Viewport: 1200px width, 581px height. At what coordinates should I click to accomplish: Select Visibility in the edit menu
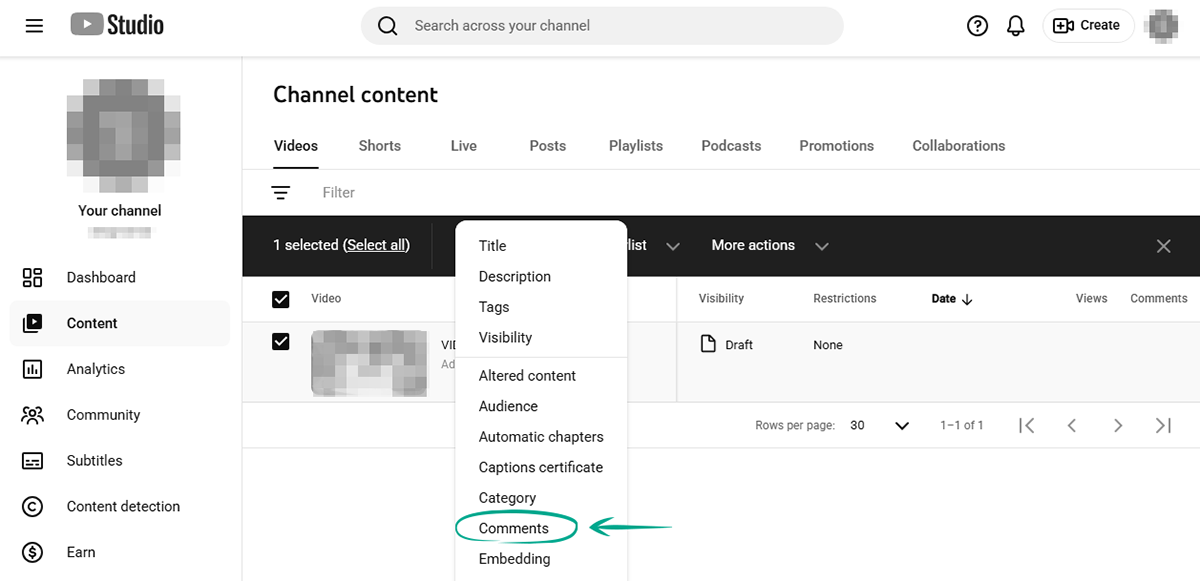point(505,338)
